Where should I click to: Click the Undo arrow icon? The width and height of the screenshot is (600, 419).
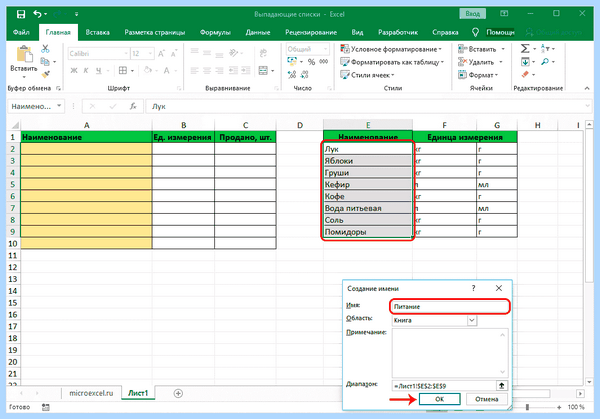(37, 14)
